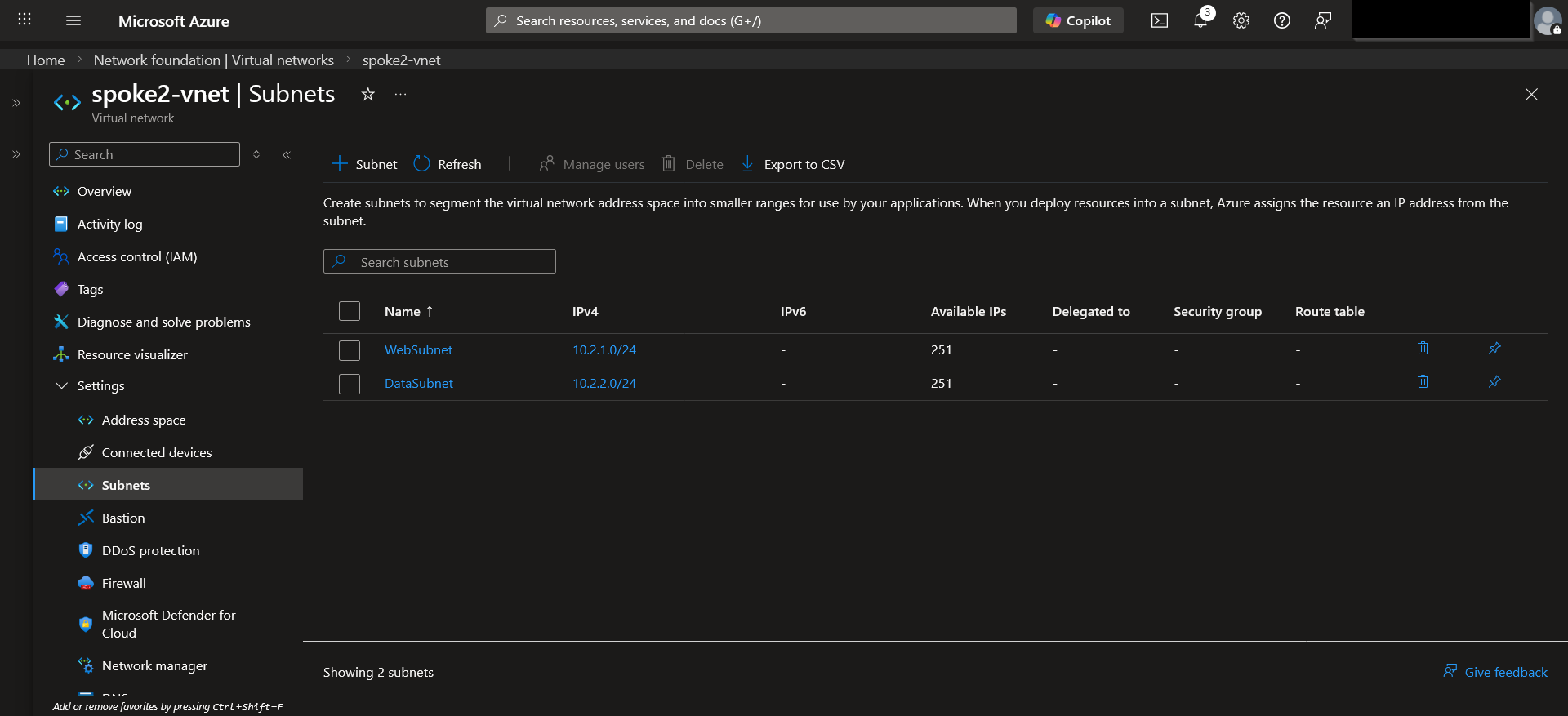Focus the Search subnets field
Image resolution: width=1568 pixels, height=716 pixels.
439,261
